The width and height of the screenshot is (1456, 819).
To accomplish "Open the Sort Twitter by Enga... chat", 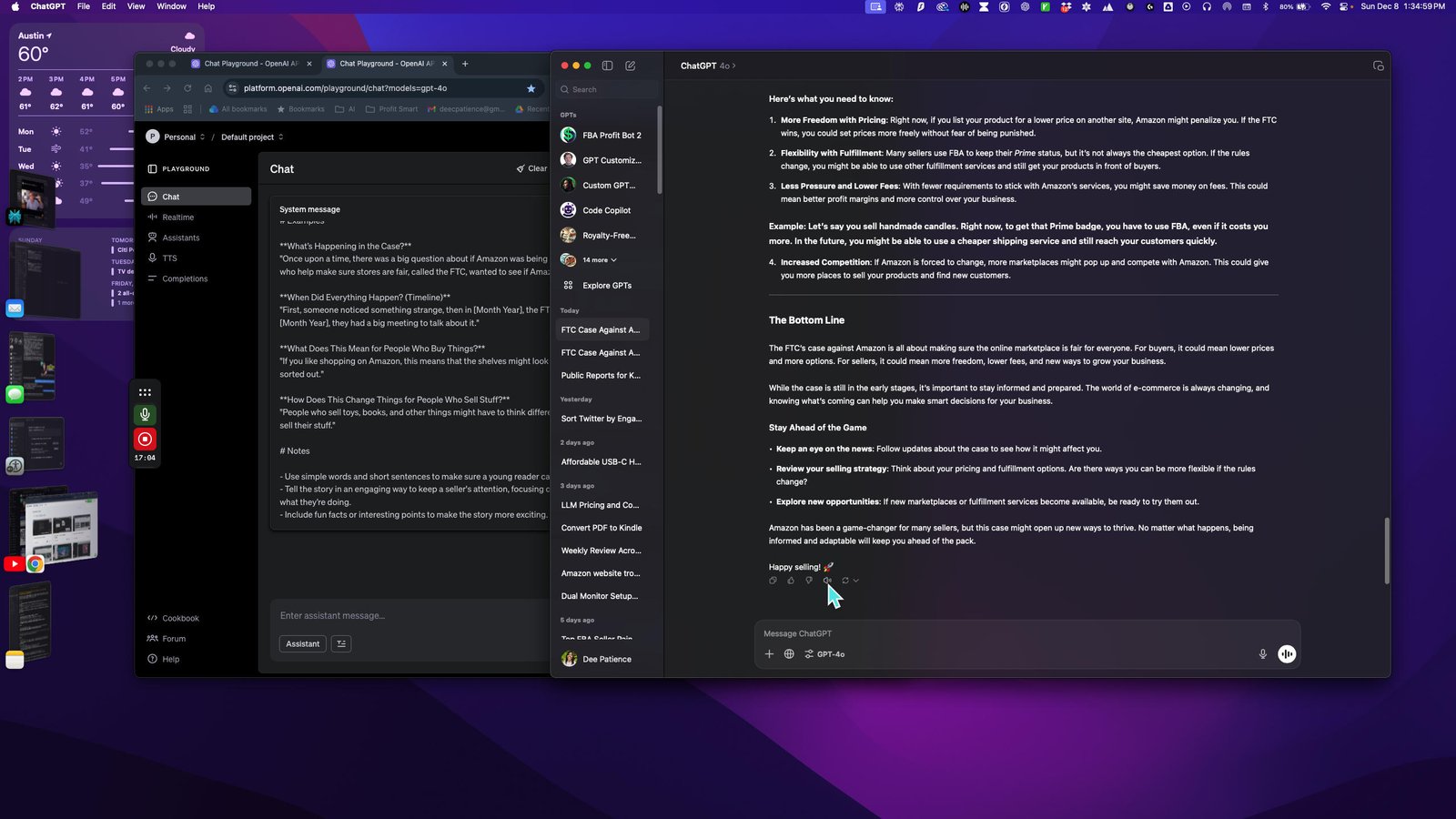I will [602, 419].
